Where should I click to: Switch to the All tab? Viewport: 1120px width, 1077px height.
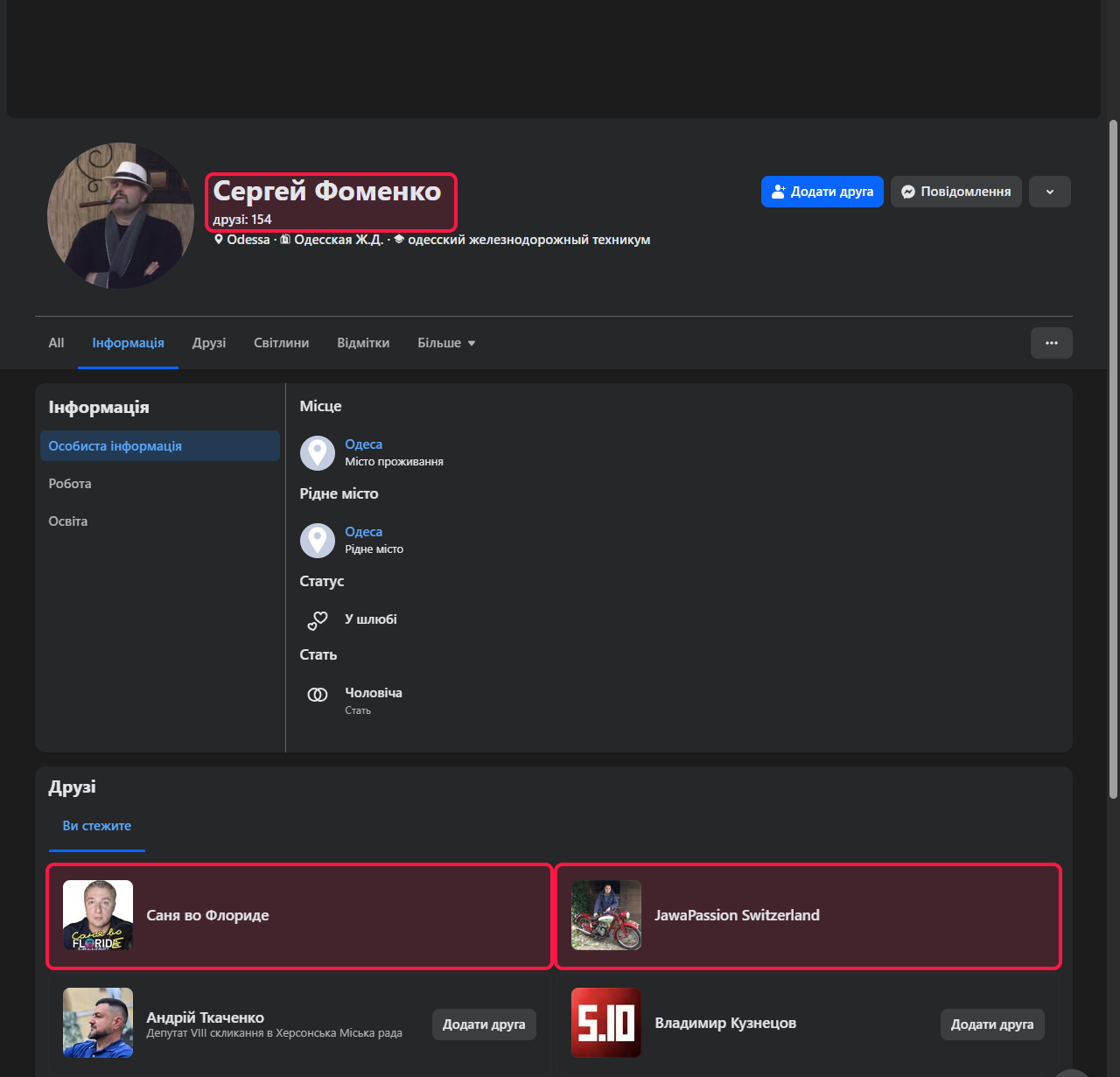[x=56, y=343]
